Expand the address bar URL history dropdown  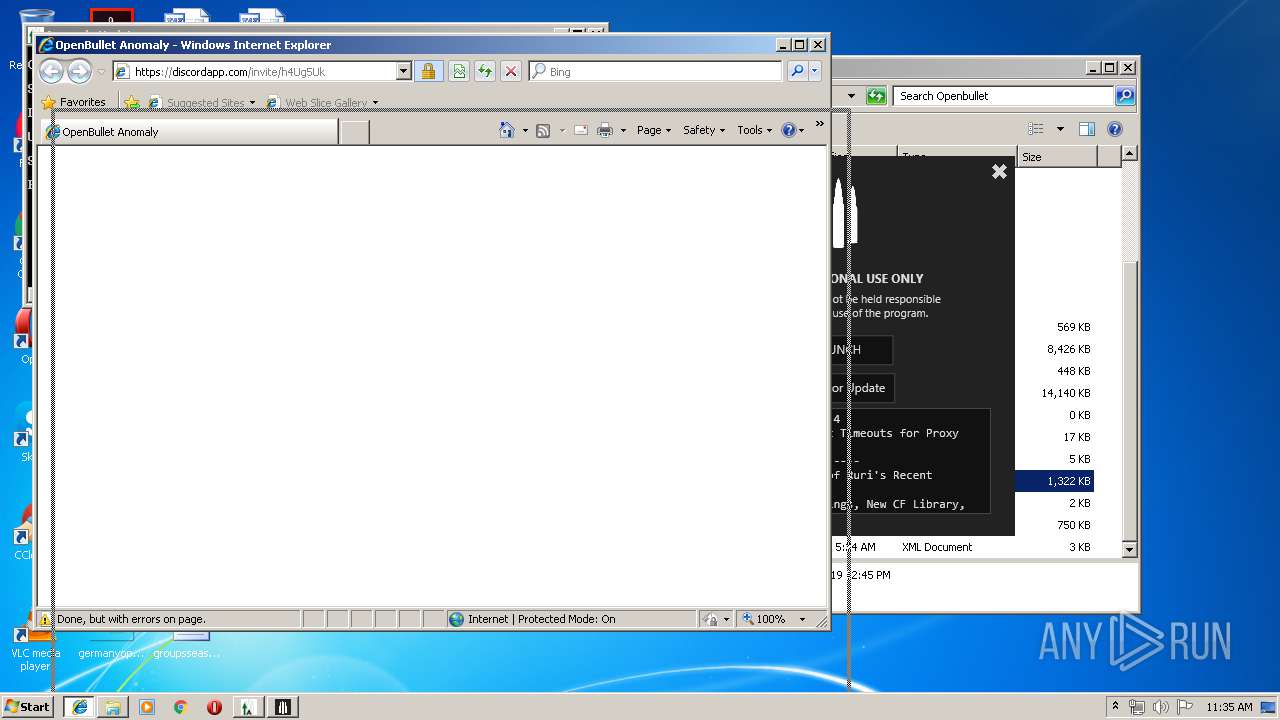(x=404, y=71)
